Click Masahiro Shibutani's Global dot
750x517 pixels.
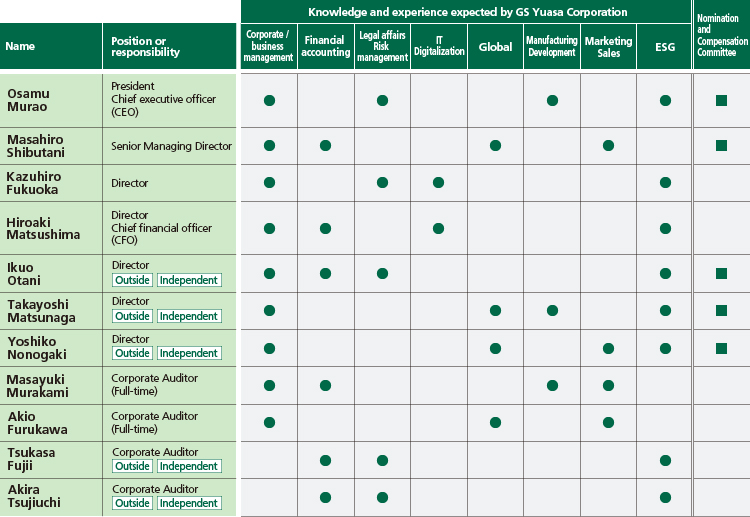495,145
